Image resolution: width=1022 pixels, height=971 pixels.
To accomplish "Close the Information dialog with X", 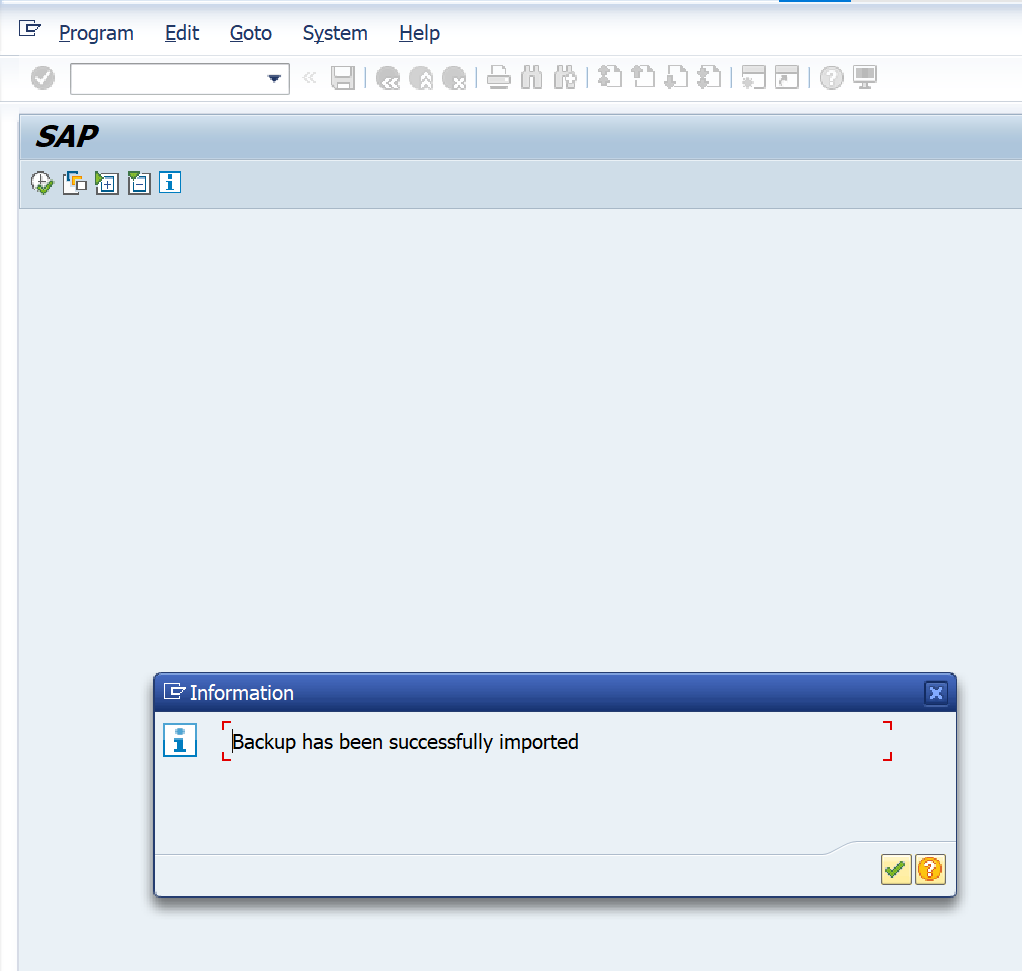I will pos(935,693).
